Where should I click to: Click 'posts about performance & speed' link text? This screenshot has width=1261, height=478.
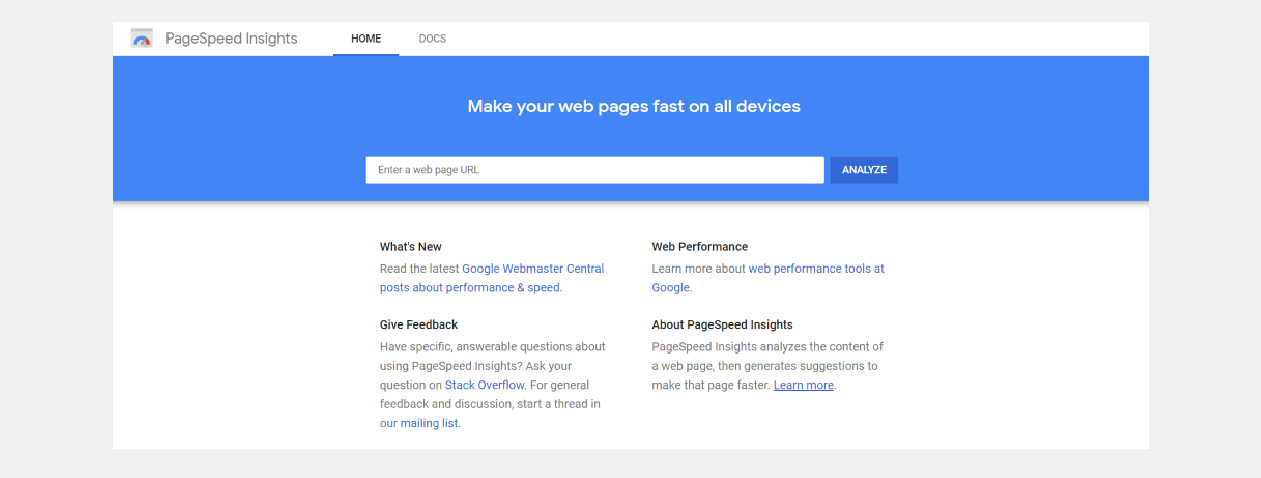click(470, 288)
